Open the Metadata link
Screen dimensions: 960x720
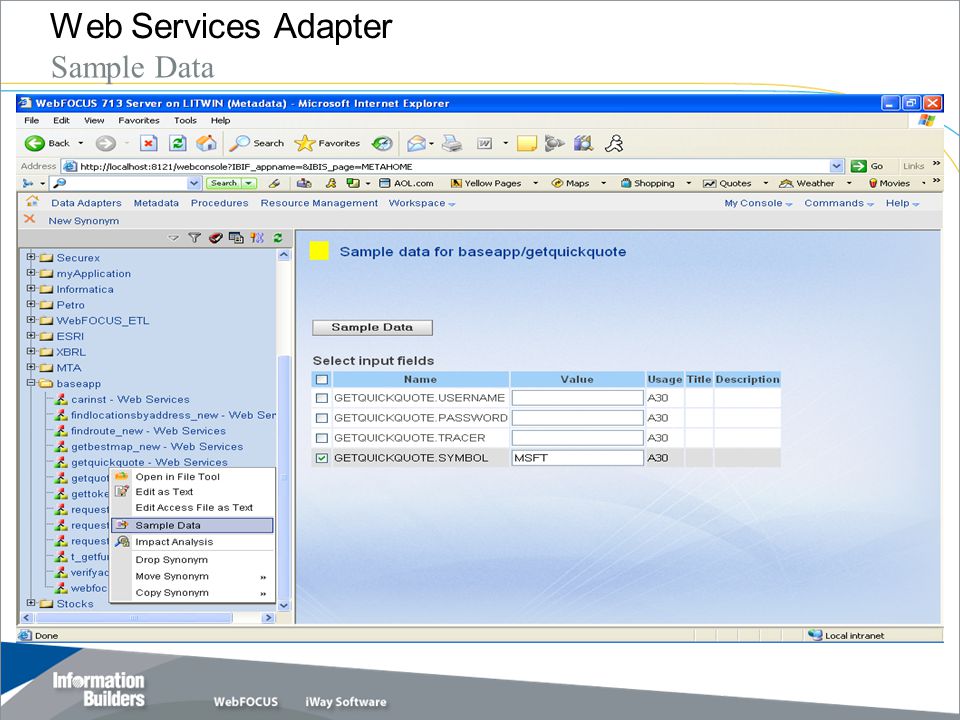pyautogui.click(x=156, y=203)
